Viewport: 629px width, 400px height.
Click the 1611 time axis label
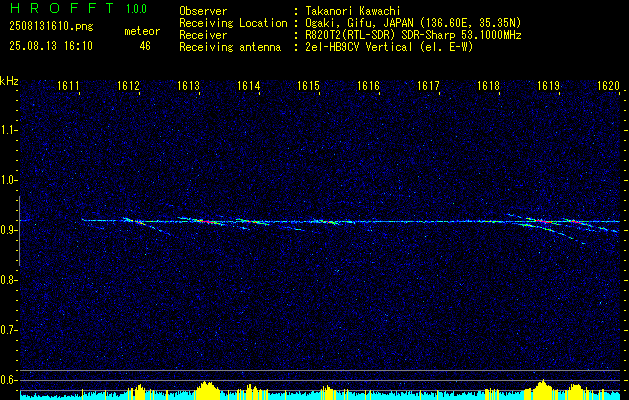tap(68, 86)
